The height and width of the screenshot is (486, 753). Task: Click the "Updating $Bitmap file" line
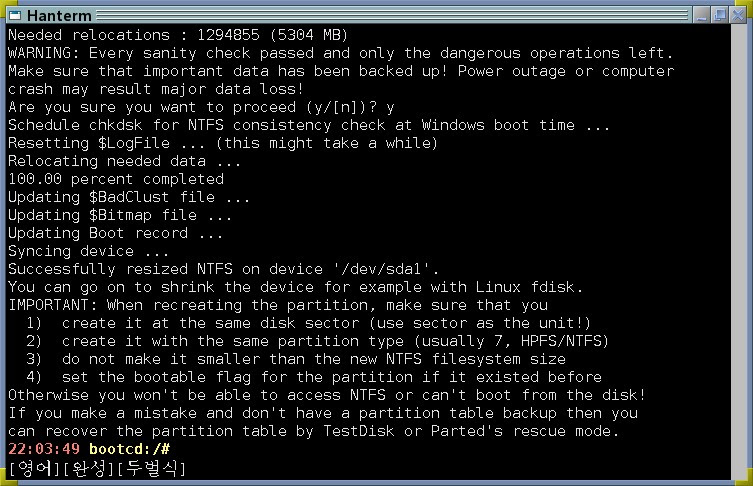click(x=120, y=215)
